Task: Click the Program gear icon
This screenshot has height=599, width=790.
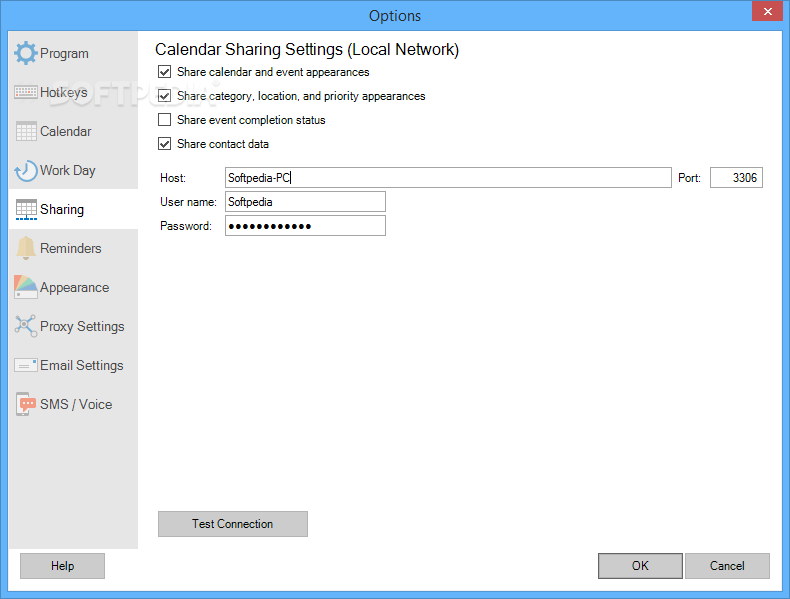Action: [26, 53]
